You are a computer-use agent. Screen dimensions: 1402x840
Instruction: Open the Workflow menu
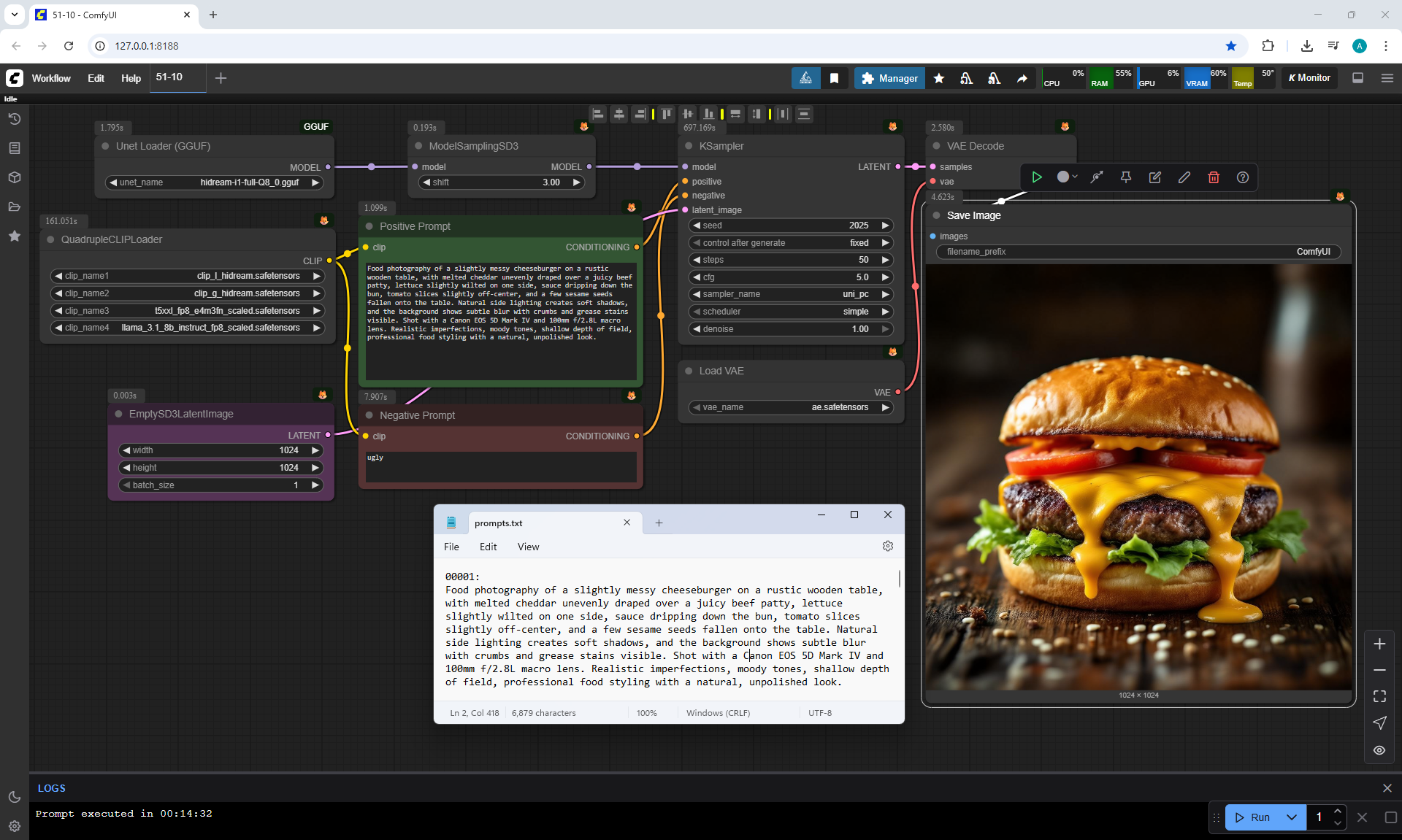[x=51, y=78]
